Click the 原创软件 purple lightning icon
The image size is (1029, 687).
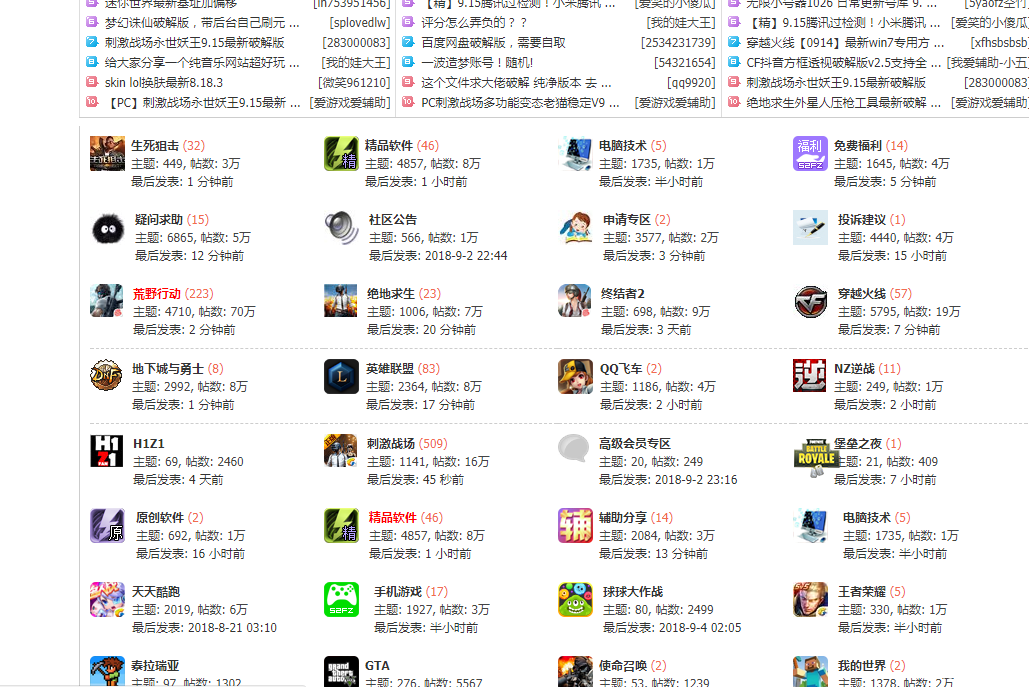(107, 525)
